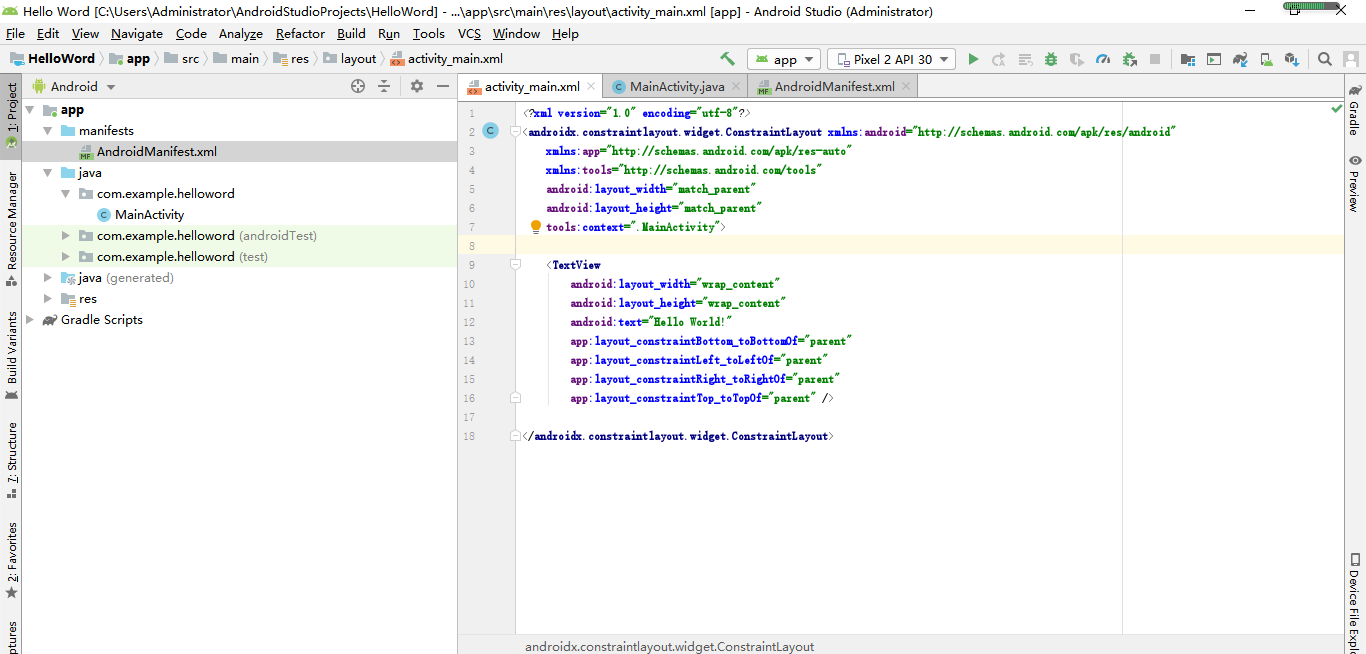Close the MainActivity.java tab

pos(737,87)
